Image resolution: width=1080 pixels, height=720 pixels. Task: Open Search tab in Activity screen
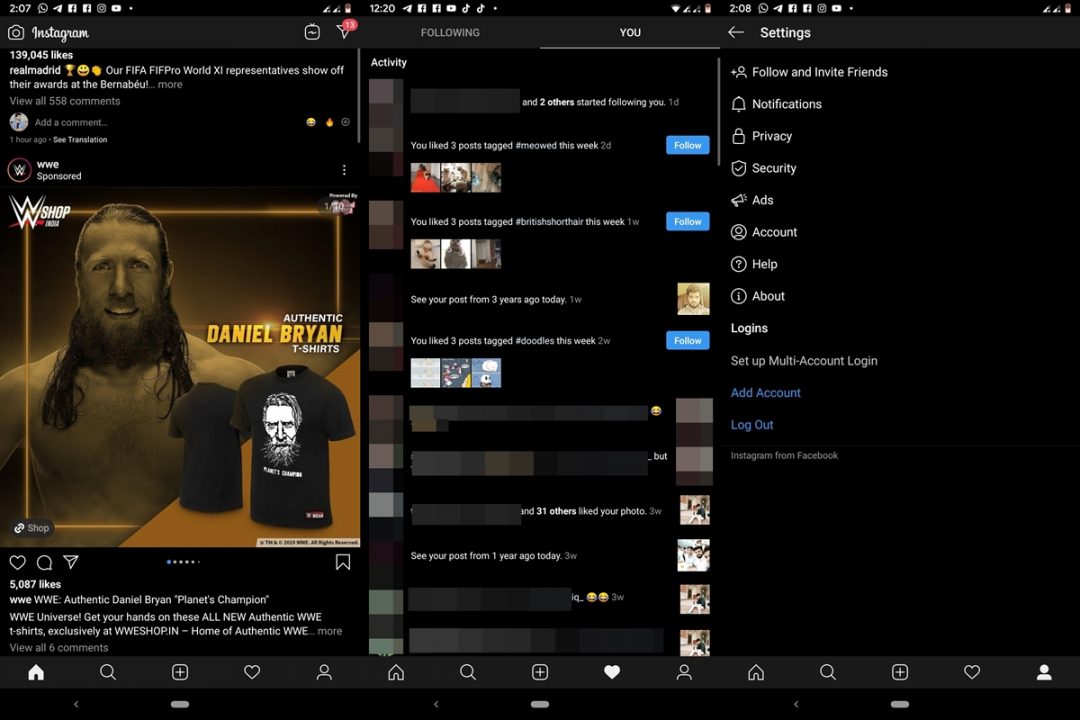[x=468, y=672]
